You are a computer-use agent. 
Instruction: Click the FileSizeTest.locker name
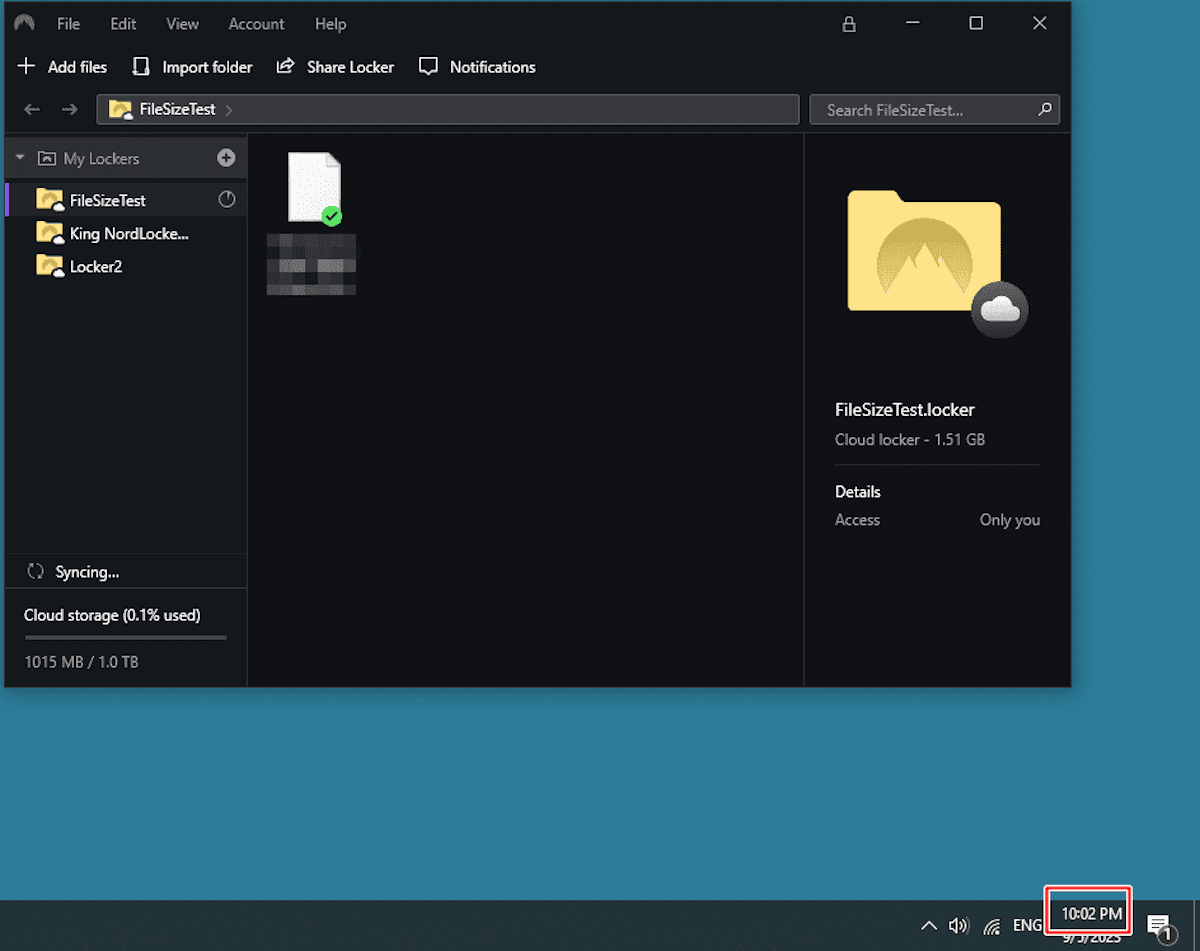905,410
